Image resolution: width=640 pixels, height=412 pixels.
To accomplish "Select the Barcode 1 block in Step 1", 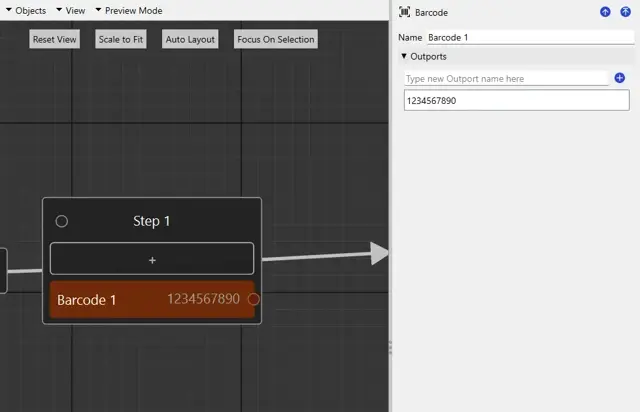I will pyautogui.click(x=152, y=299).
